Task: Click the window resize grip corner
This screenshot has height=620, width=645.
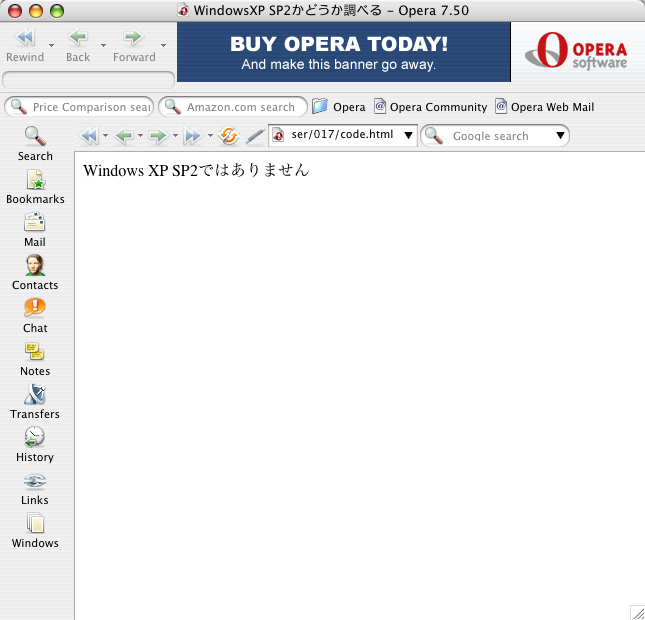Action: click(x=637, y=612)
